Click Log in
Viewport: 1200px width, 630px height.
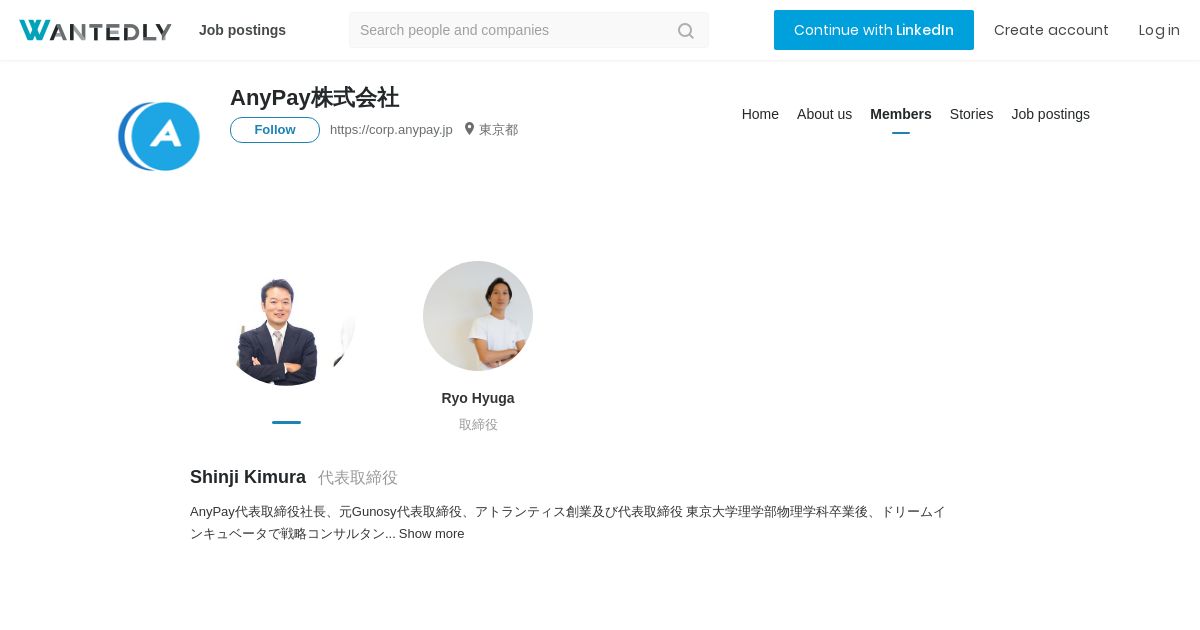click(1159, 30)
